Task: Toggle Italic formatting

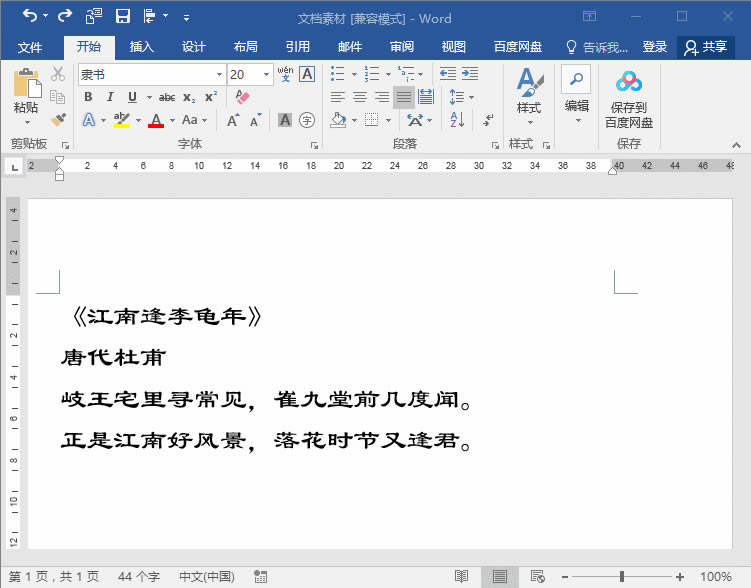Action: click(110, 97)
